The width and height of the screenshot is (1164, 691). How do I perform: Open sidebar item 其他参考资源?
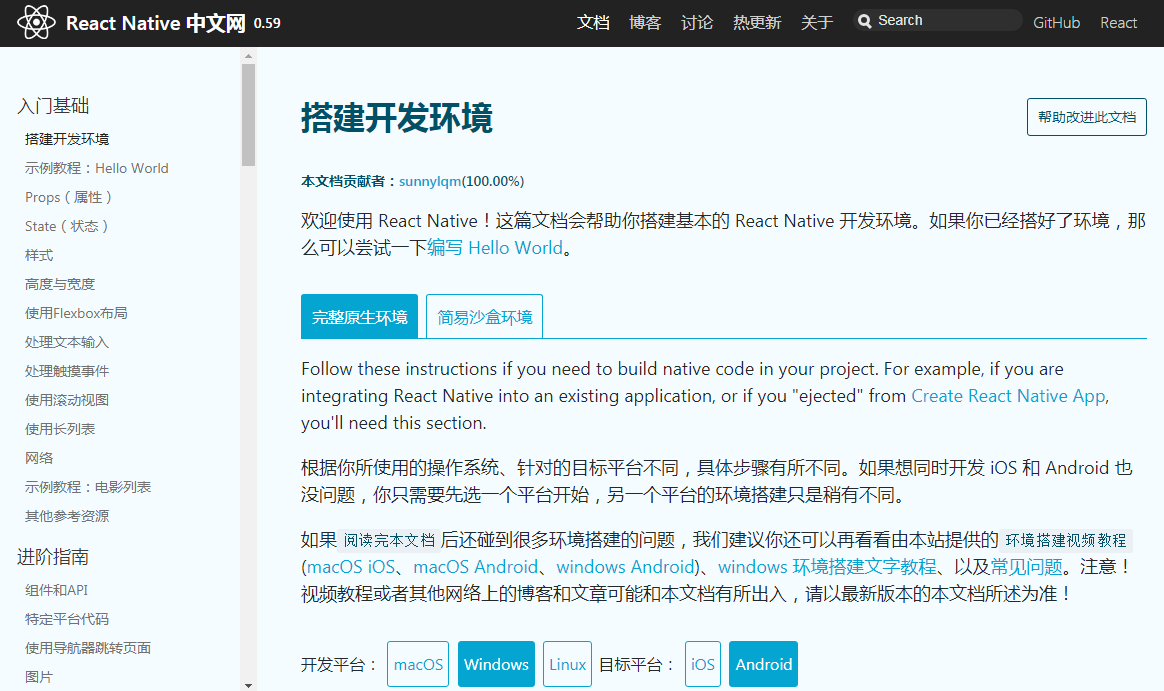coord(67,516)
